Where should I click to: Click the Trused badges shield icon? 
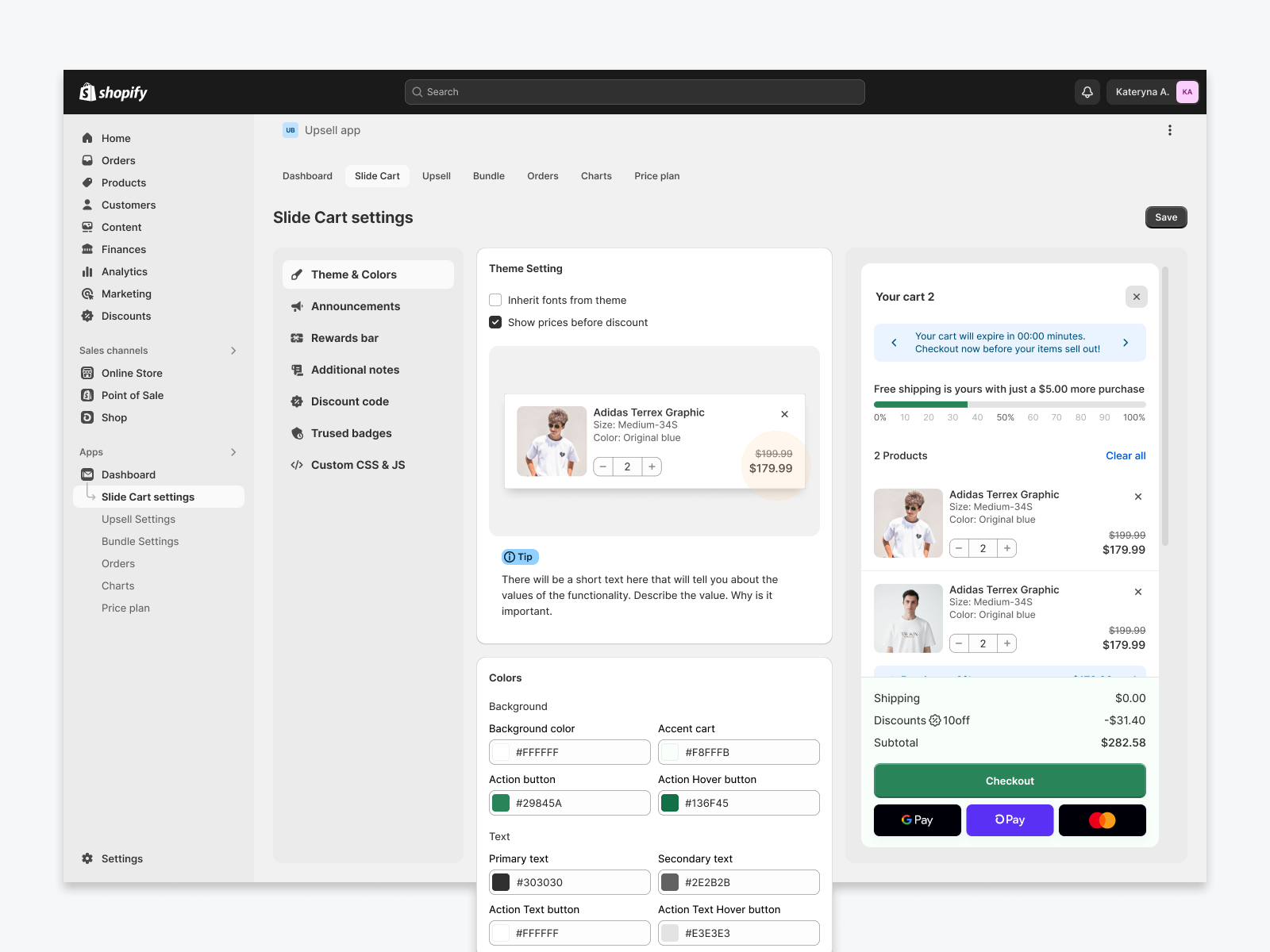point(296,433)
